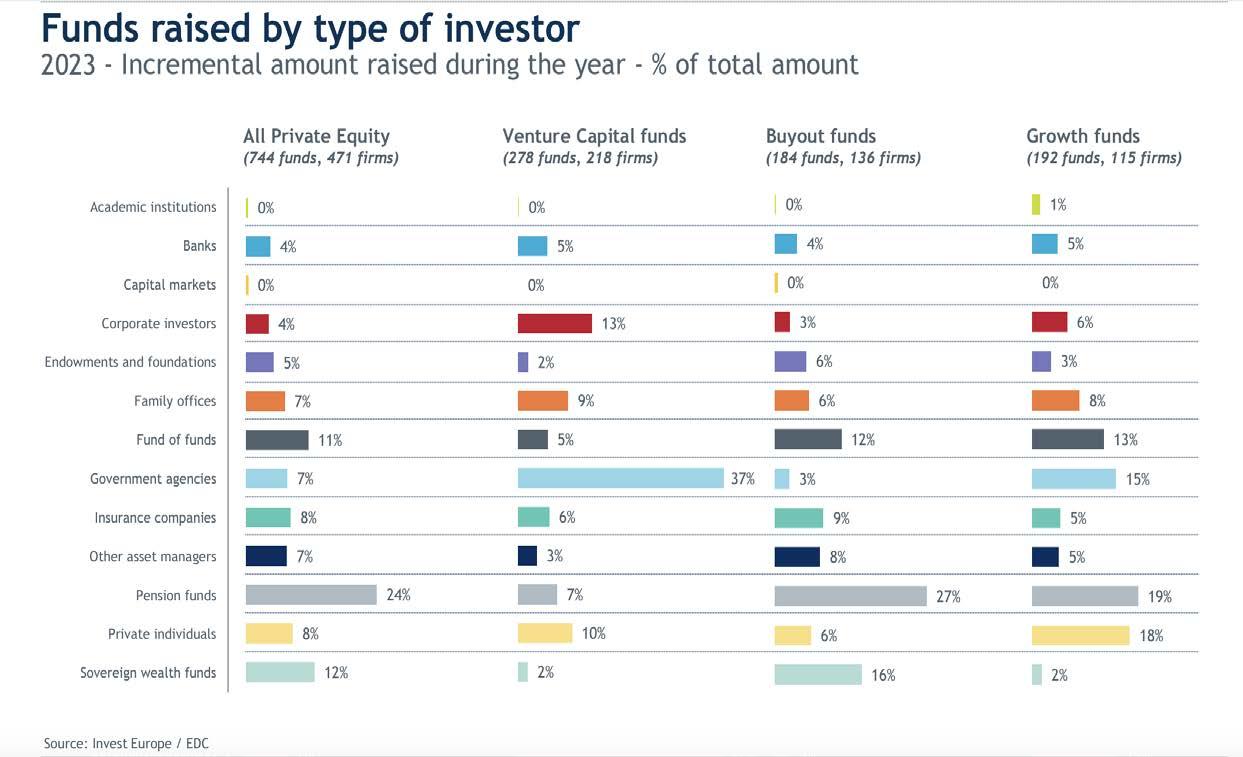Select the "Venture Capital funds" column heading
The height and width of the screenshot is (757, 1243).
point(594,137)
